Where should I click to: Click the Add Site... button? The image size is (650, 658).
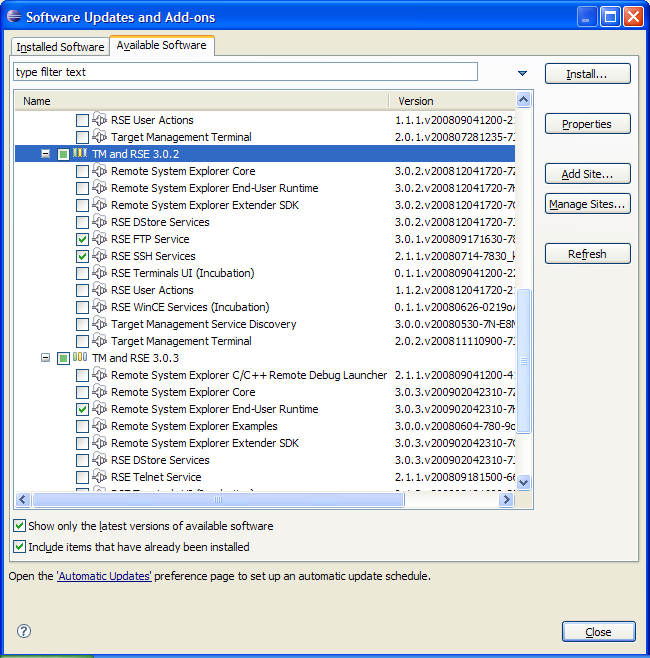click(587, 174)
